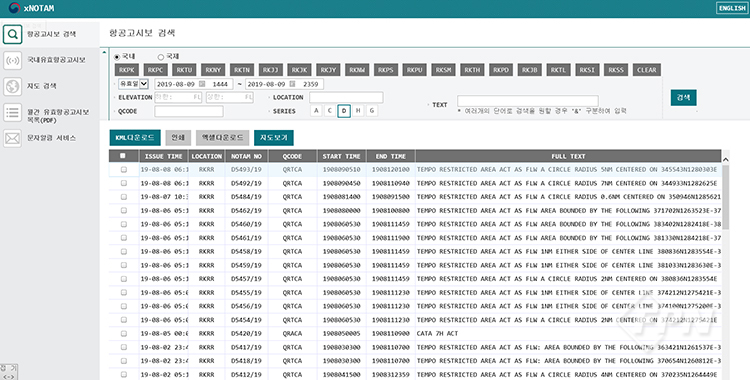Collapse the search panel with the triangle icon
Screen dimensions: 750x380
[104, 52]
